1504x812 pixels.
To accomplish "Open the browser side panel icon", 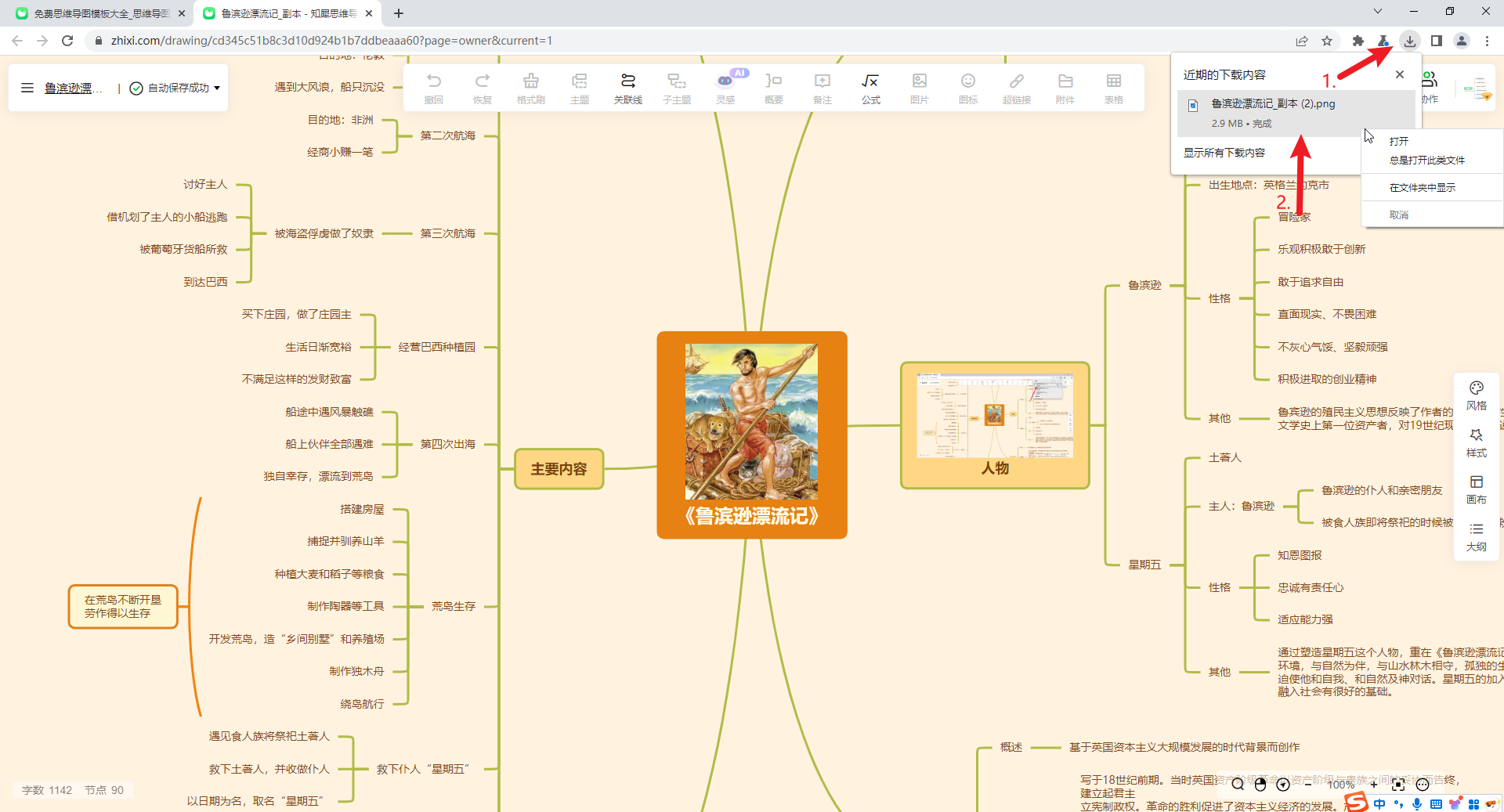I will point(1437,41).
